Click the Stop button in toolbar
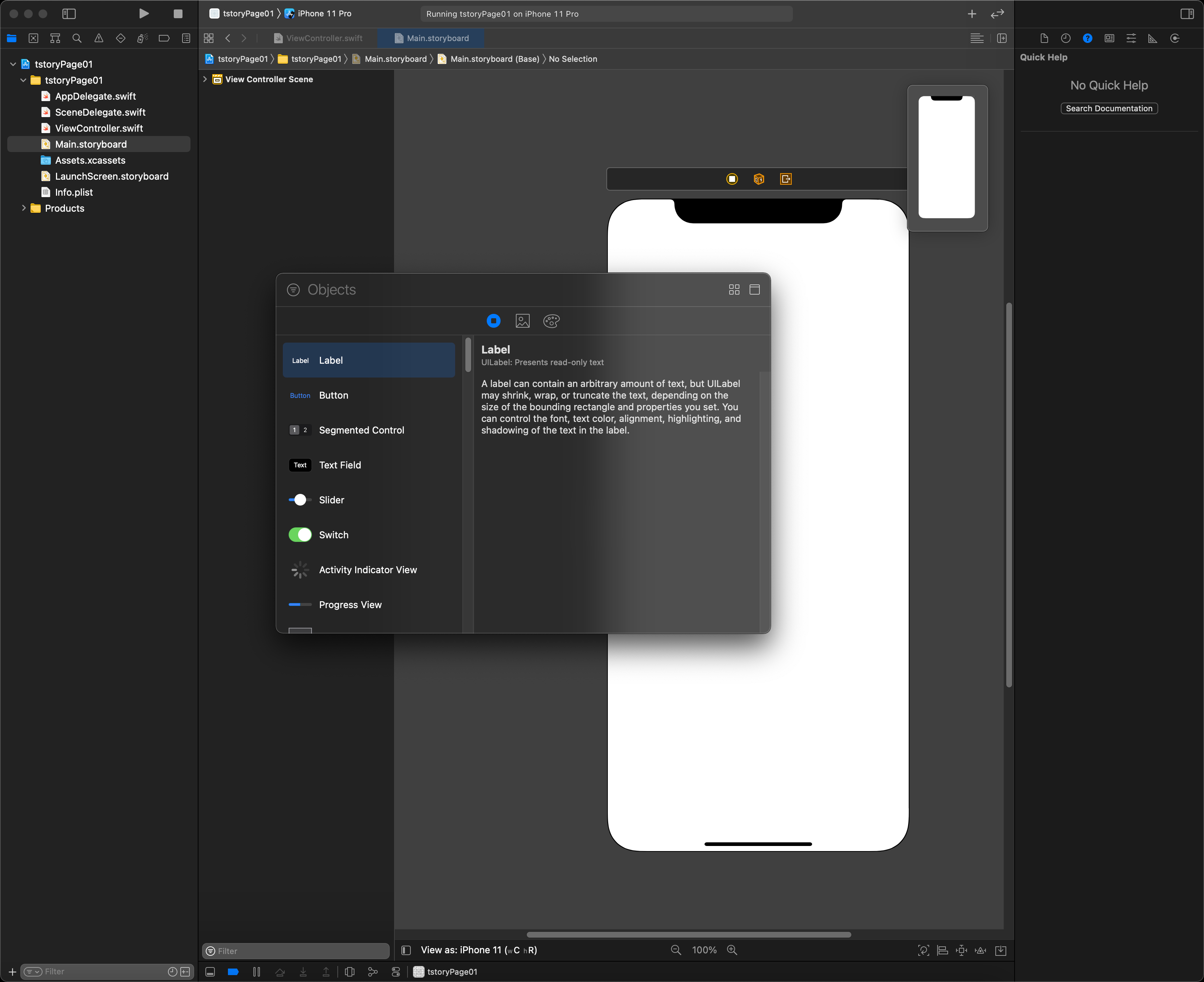Viewport: 1204px width, 982px height. click(x=178, y=13)
